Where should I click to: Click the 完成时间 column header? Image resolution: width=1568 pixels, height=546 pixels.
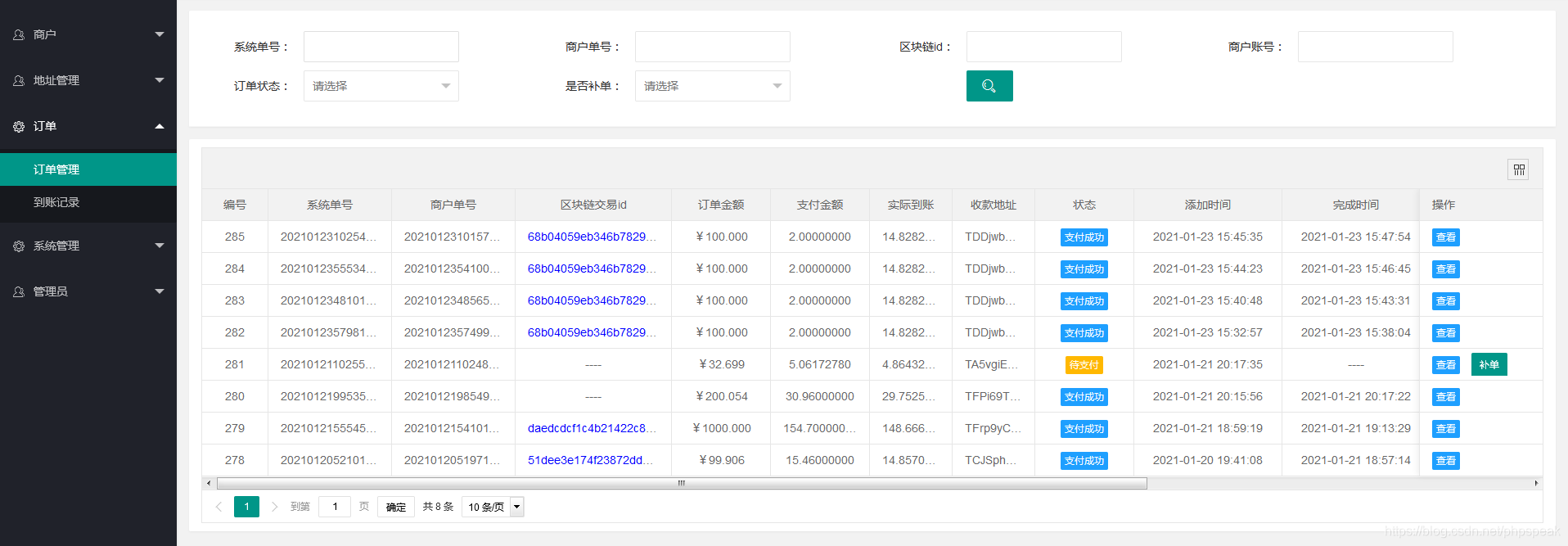pyautogui.click(x=1356, y=205)
